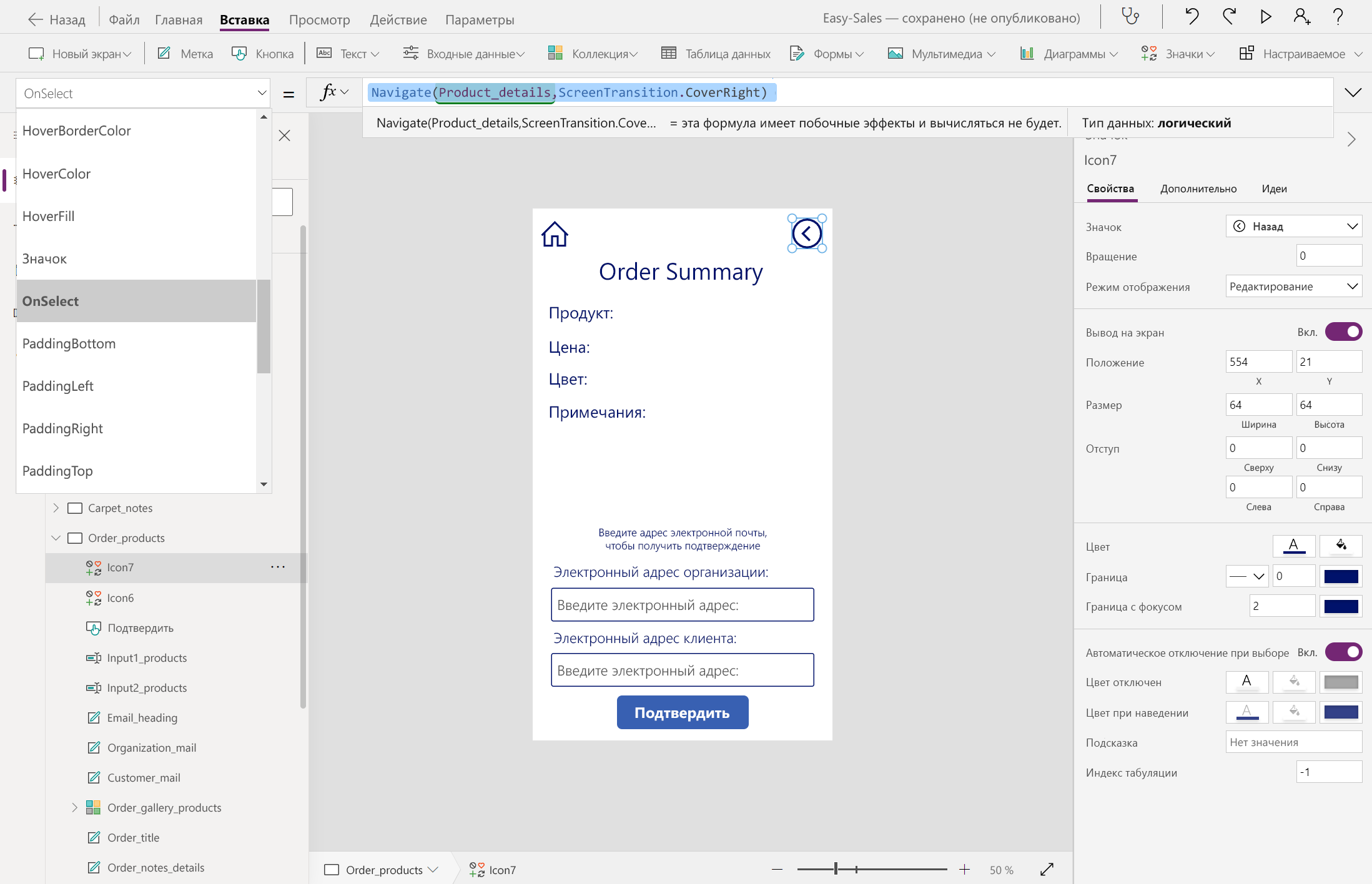Toggle the 'Вывод на экран' switch
The image size is (1372, 884).
[1343, 331]
